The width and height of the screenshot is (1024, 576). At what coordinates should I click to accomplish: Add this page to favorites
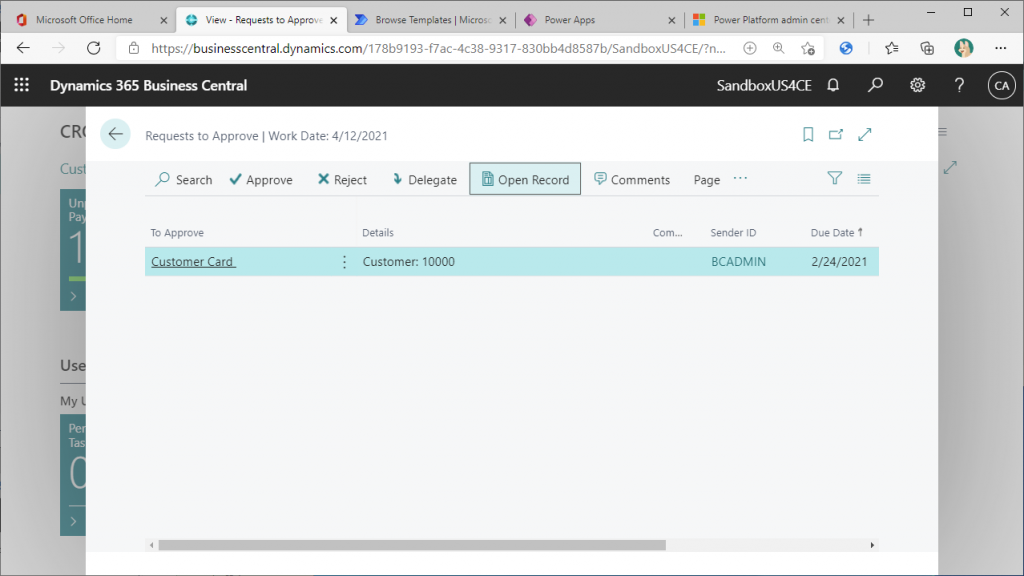point(808,48)
